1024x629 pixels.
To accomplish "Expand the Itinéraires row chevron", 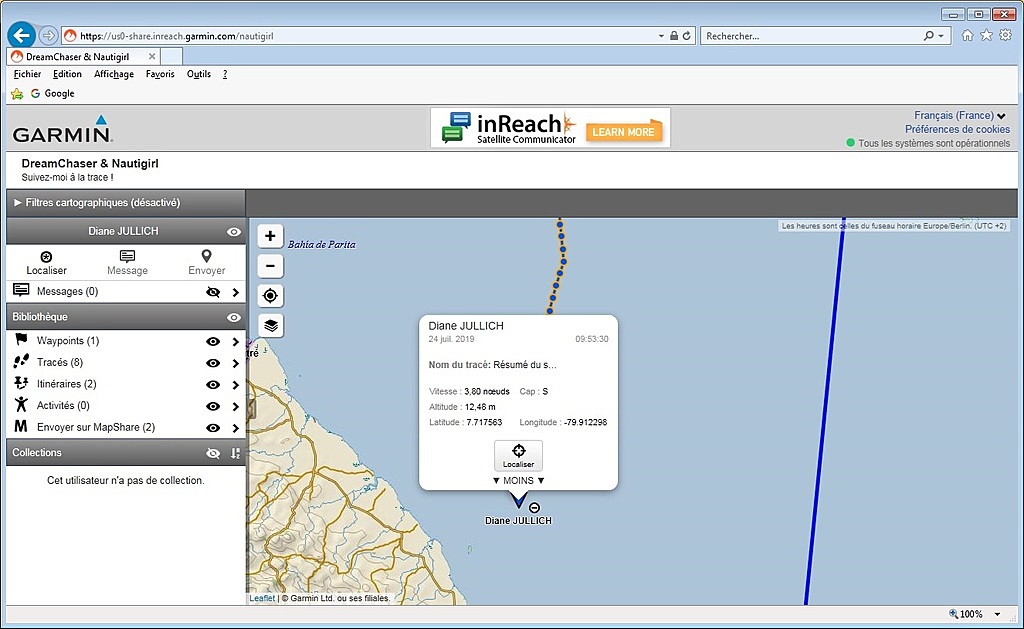I will pyautogui.click(x=236, y=385).
